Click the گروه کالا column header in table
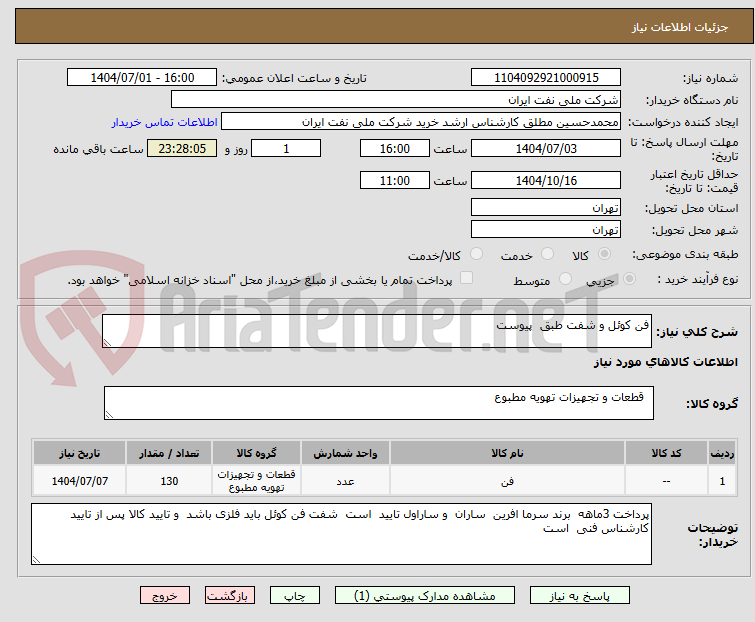755x622 pixels. point(257,453)
